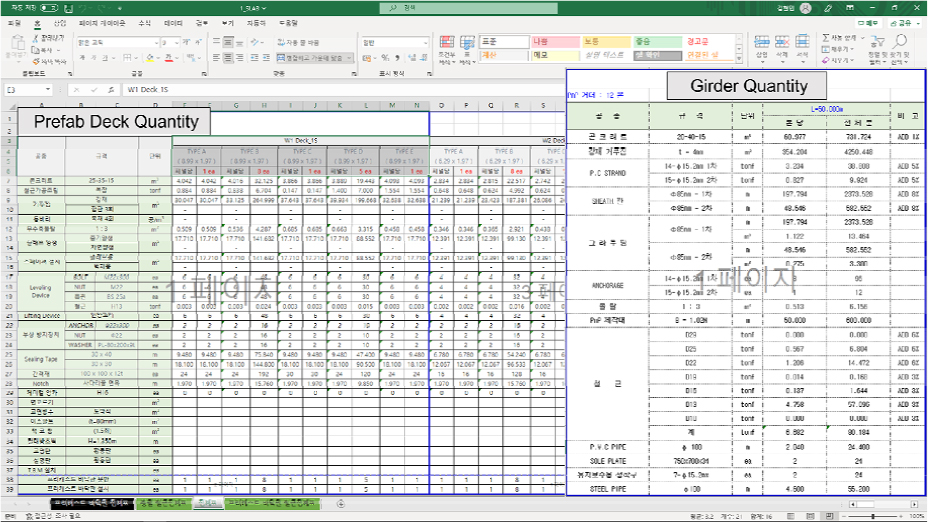Apply the yellow fill color bucket

pos(150,57)
